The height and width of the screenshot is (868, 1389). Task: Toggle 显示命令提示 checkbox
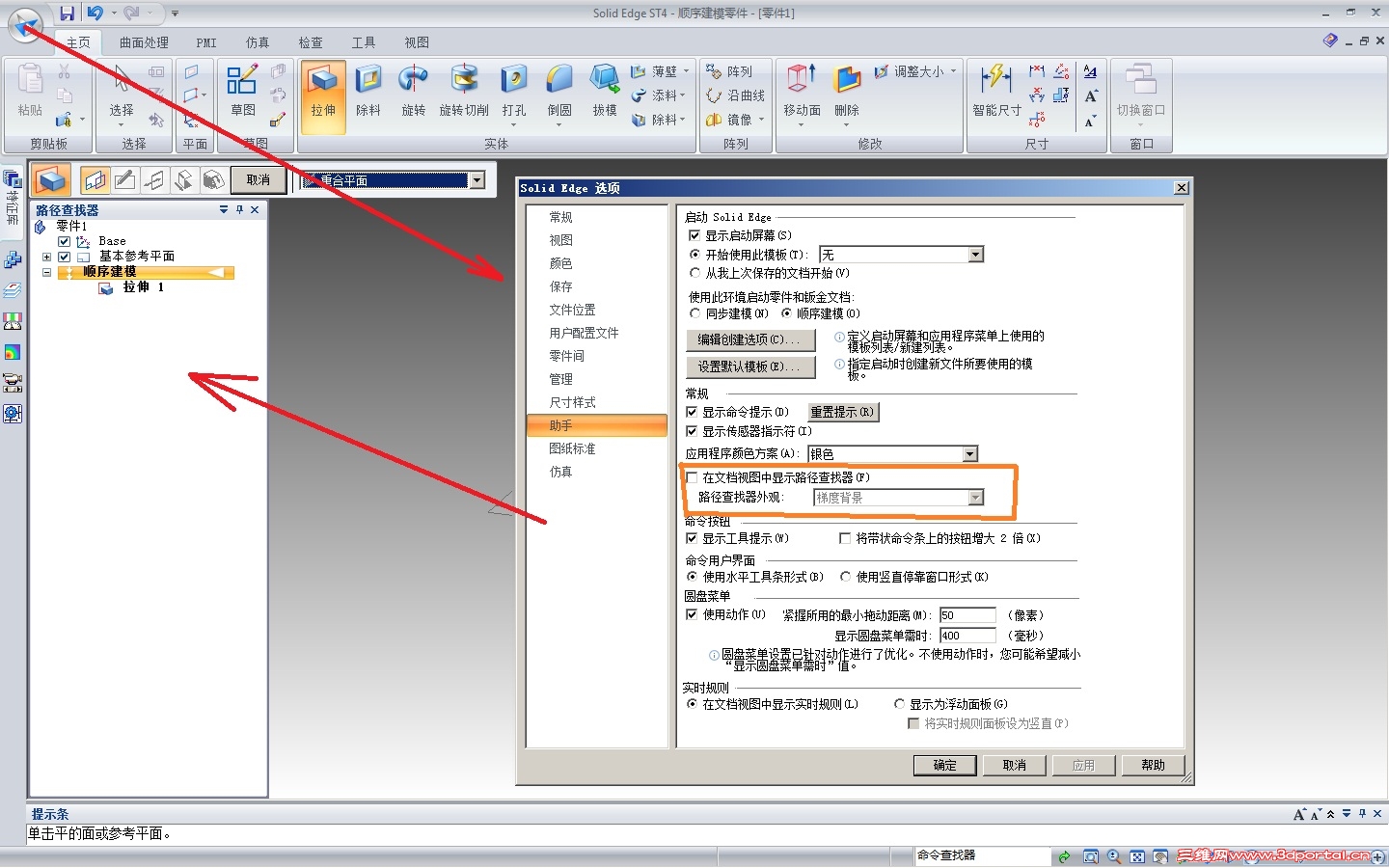692,412
